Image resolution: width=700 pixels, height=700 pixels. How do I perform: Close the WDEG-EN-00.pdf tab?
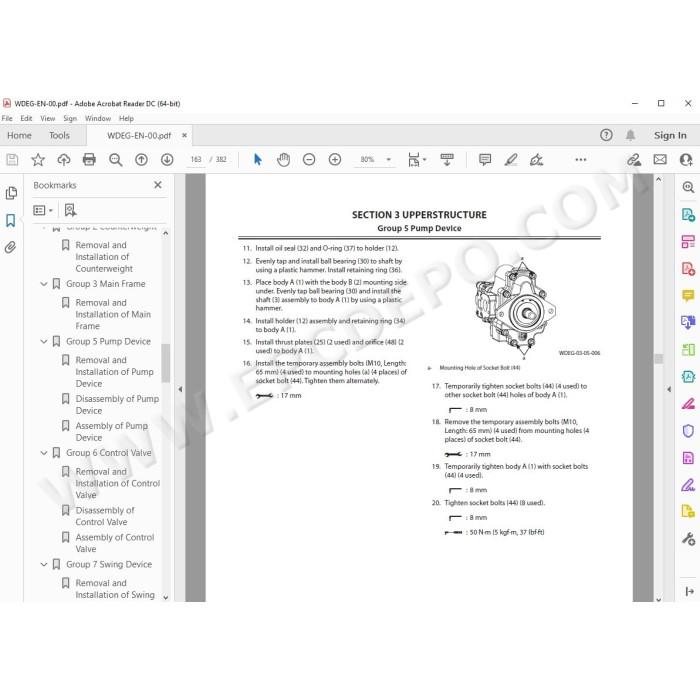[x=184, y=135]
